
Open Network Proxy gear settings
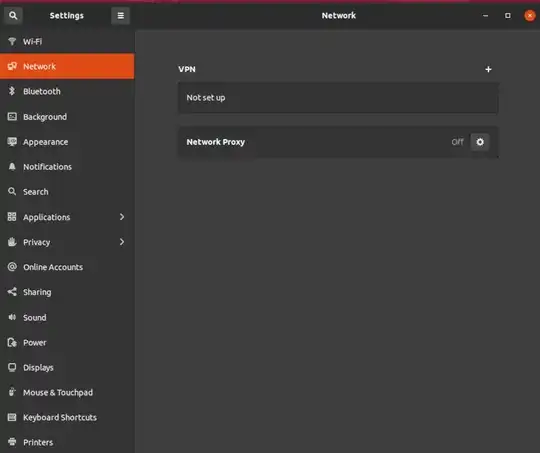click(x=480, y=142)
